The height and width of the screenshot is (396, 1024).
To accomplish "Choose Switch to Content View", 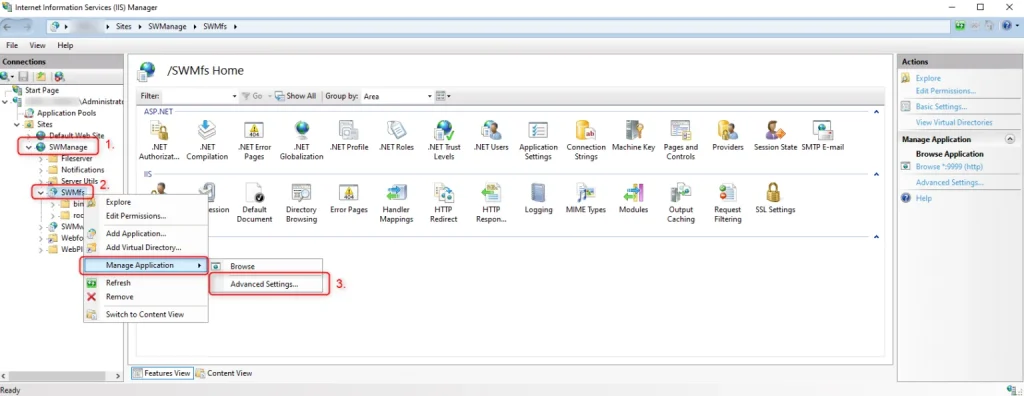I will tap(146, 314).
